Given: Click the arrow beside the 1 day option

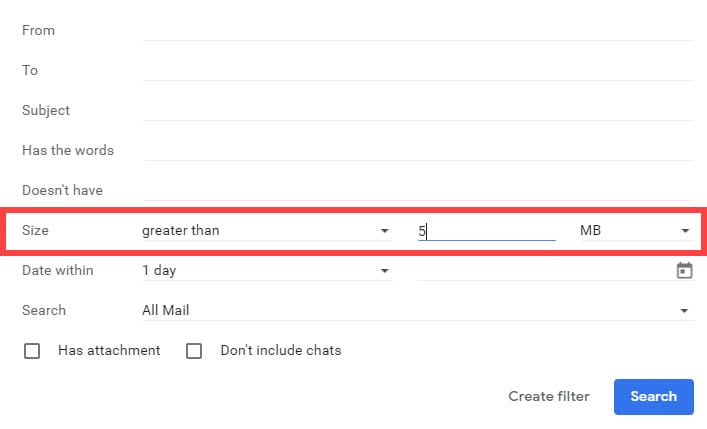Looking at the screenshot, I should (x=384, y=271).
